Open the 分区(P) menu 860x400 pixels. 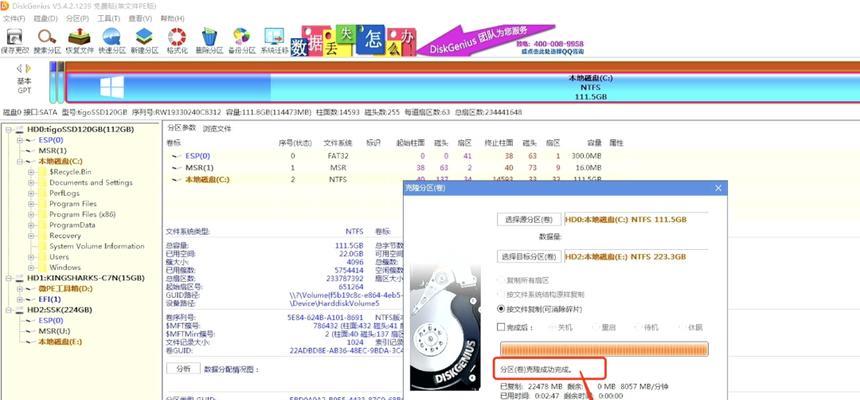coord(77,19)
